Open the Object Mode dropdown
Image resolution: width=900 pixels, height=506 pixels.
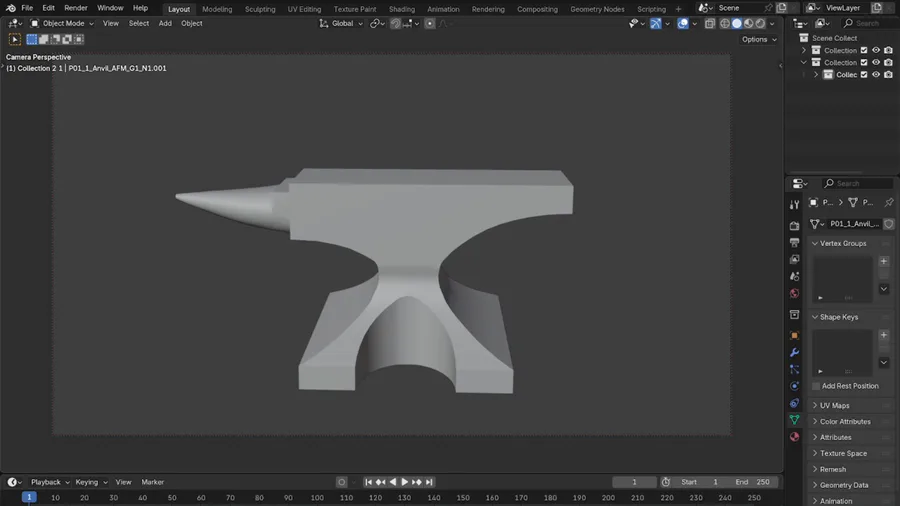click(x=62, y=24)
